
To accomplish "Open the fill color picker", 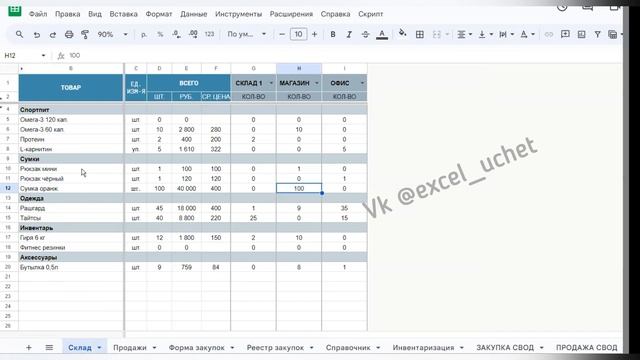I will pos(402,33).
